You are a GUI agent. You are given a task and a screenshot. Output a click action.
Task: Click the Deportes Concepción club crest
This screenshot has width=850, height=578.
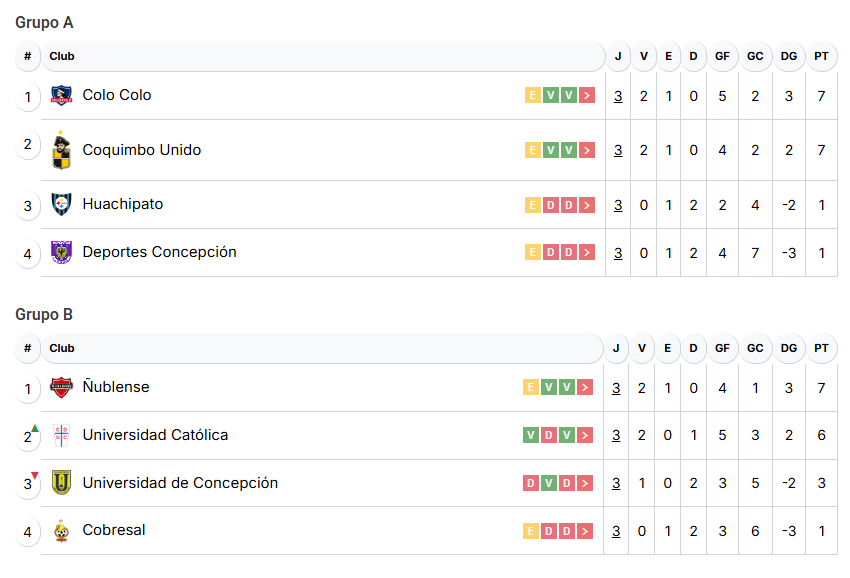[61, 253]
